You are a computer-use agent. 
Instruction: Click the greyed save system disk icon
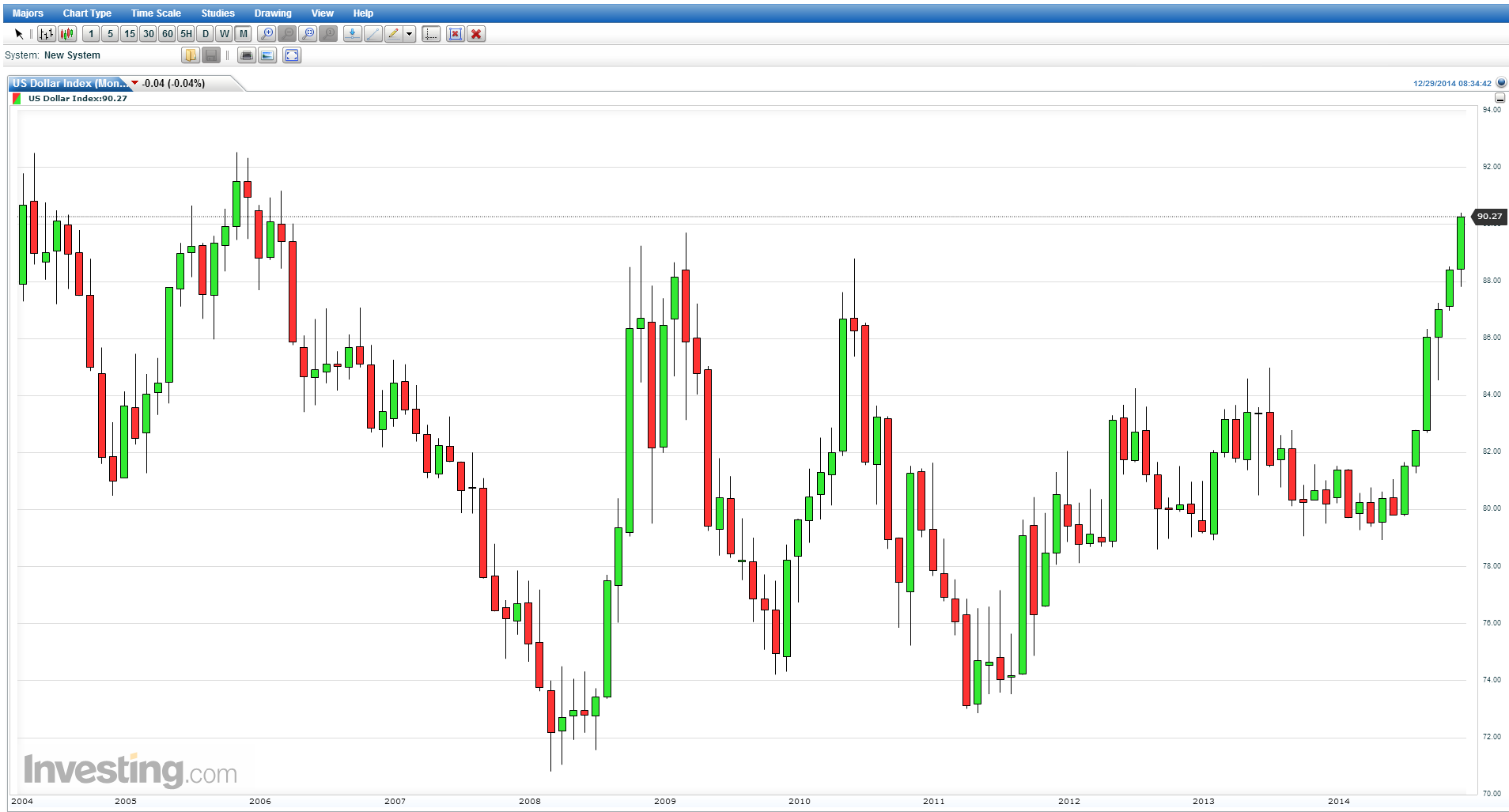211,55
